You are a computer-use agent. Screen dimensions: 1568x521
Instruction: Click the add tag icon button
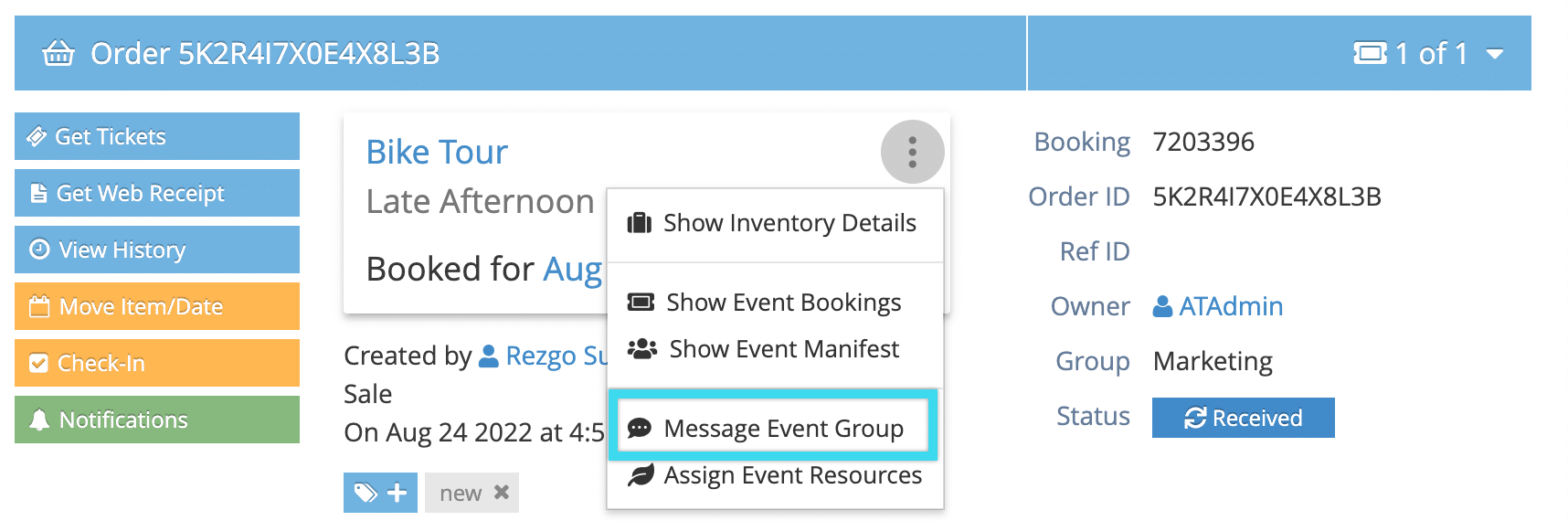coord(380,493)
